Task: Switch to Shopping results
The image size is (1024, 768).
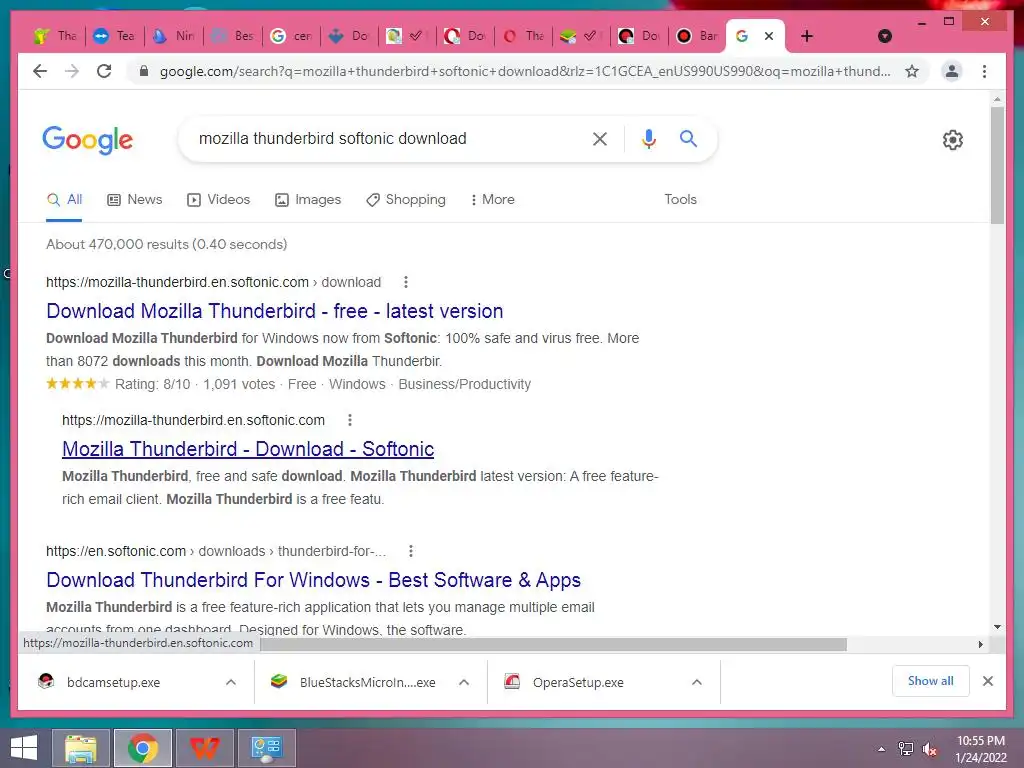Action: (x=406, y=200)
